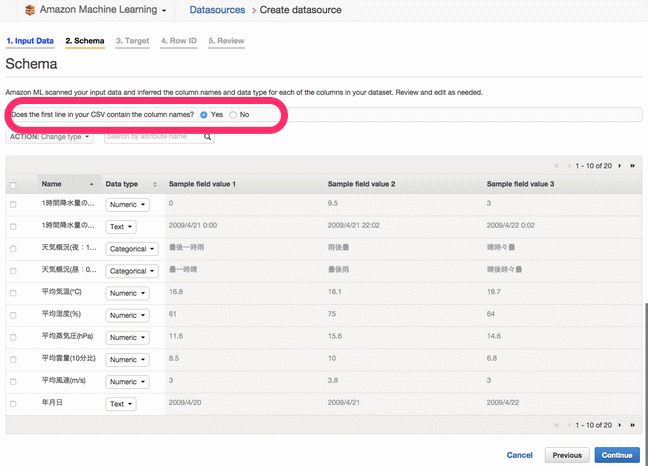The height and width of the screenshot is (466, 648).
Task: Check the row for 平均雲量(10分比)
Action: click(13, 359)
